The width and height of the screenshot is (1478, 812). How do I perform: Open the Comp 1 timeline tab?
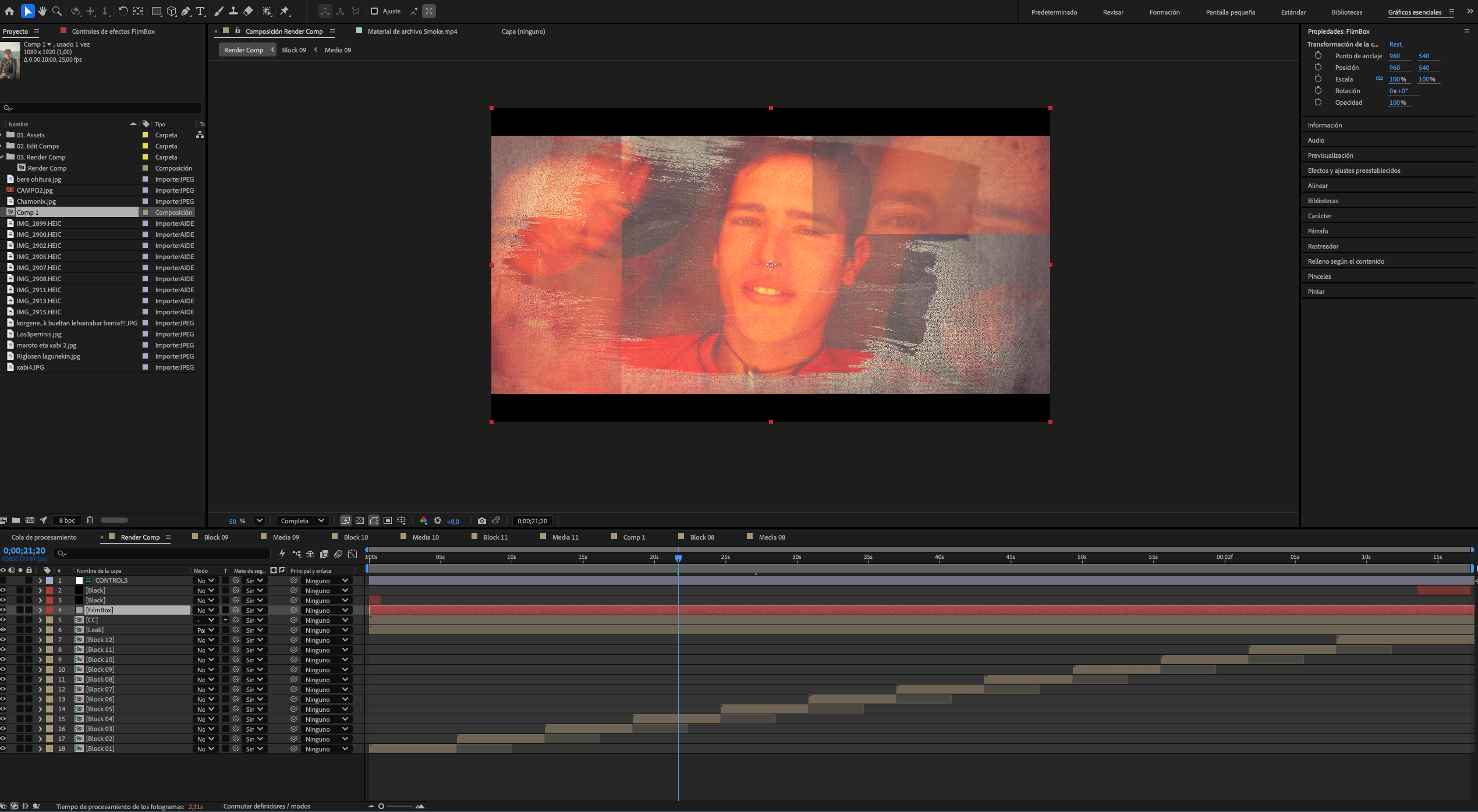click(634, 537)
